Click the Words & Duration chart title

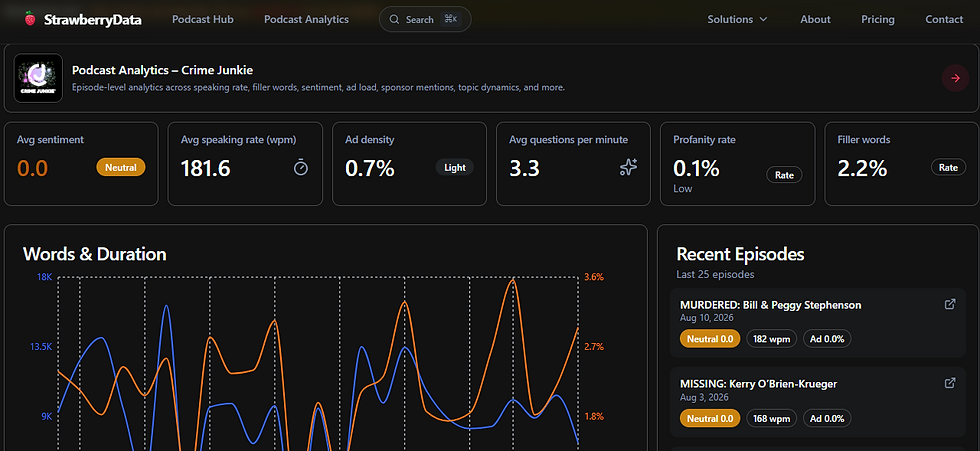94,254
